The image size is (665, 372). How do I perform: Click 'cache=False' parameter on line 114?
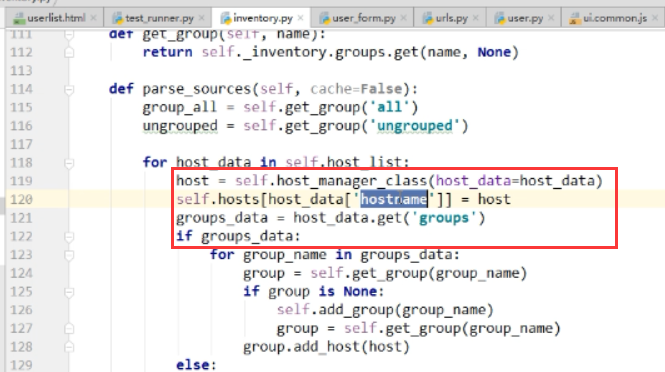point(356,89)
